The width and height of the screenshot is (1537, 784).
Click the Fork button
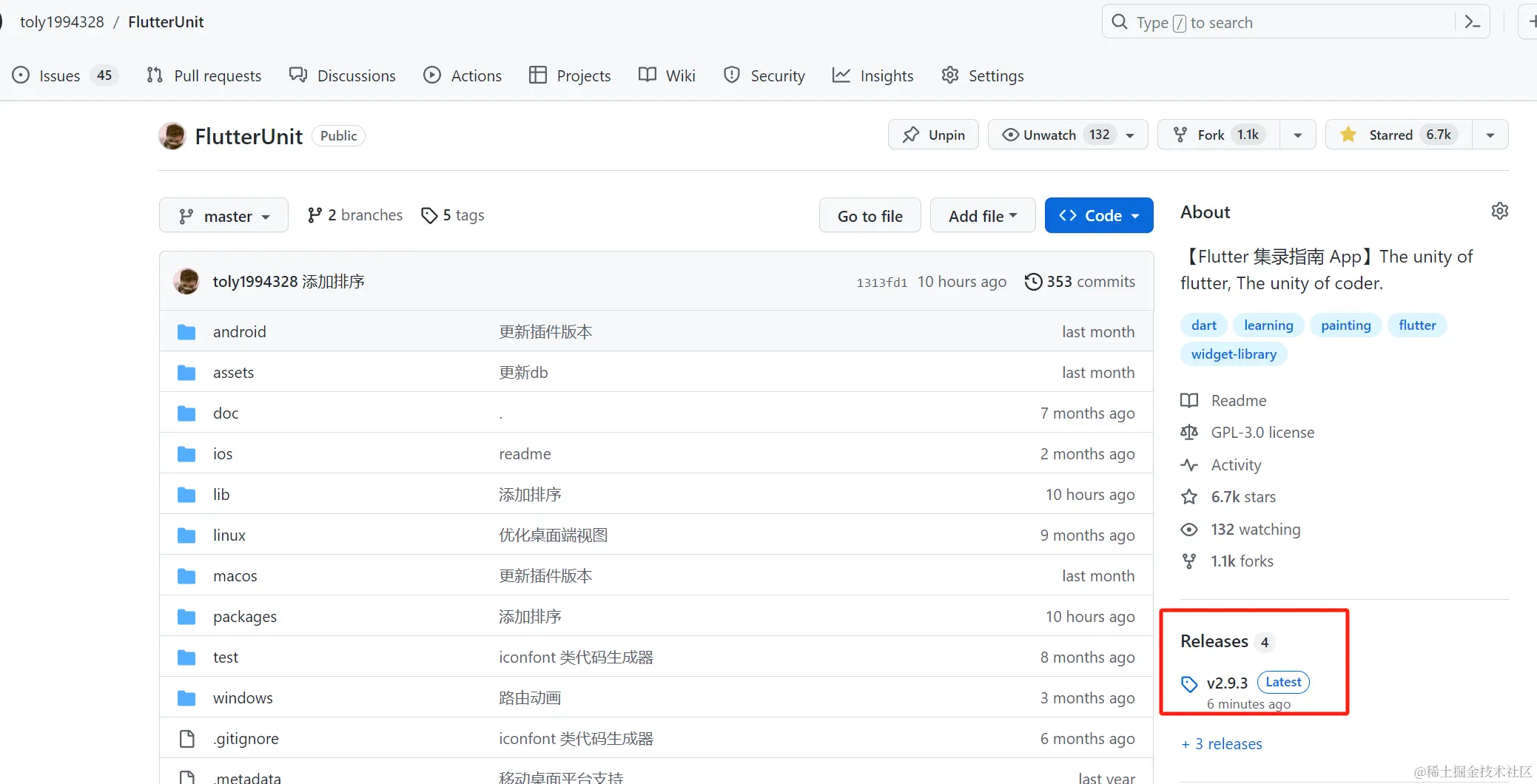click(x=1220, y=135)
